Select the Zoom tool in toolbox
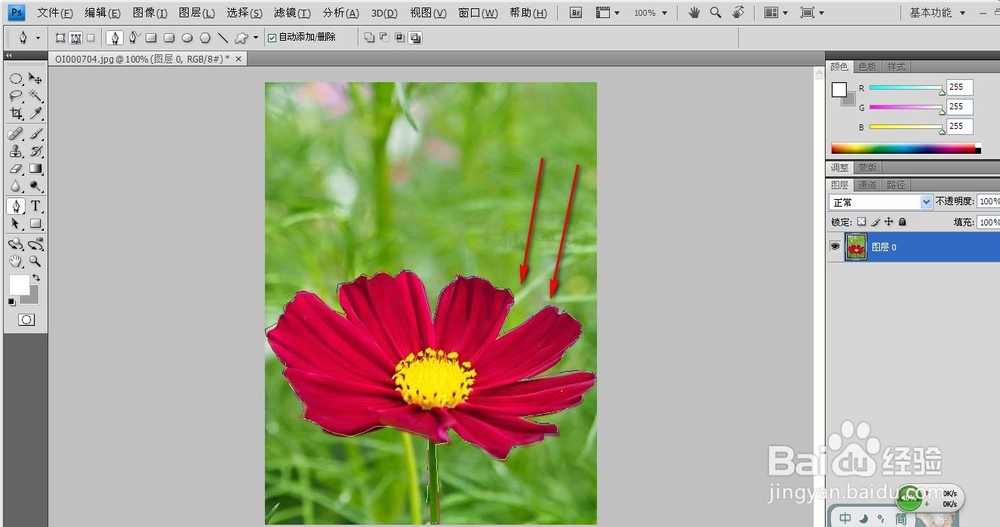The image size is (1000, 527). pos(35,261)
